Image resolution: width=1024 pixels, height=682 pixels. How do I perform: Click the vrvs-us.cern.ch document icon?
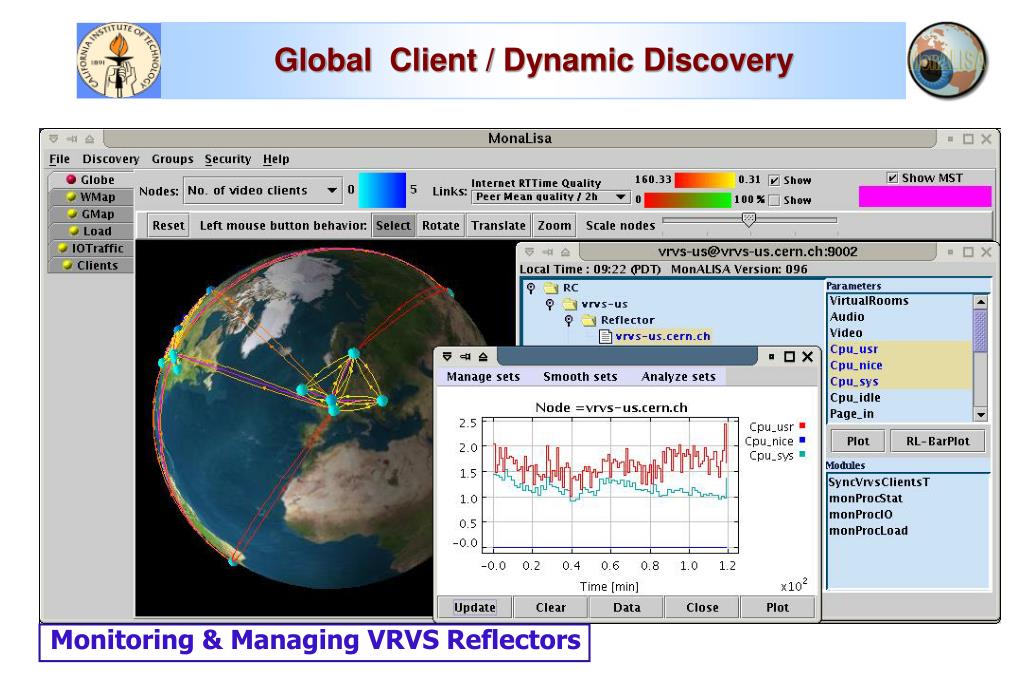coord(605,336)
